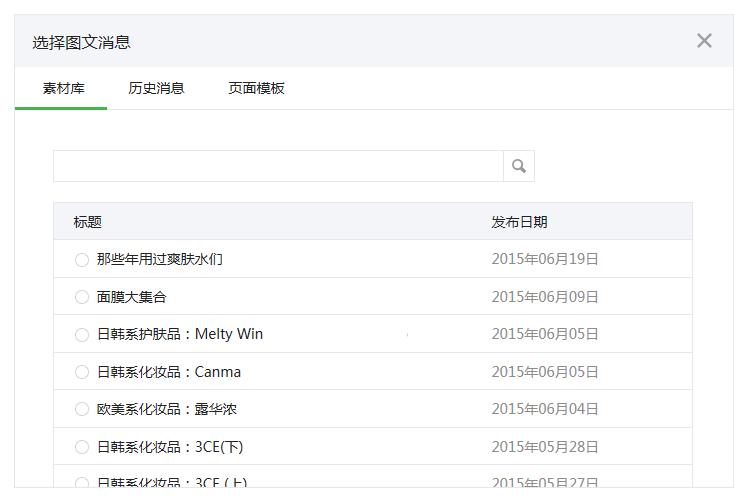Click the title text 面膜大集合

(x=132, y=297)
